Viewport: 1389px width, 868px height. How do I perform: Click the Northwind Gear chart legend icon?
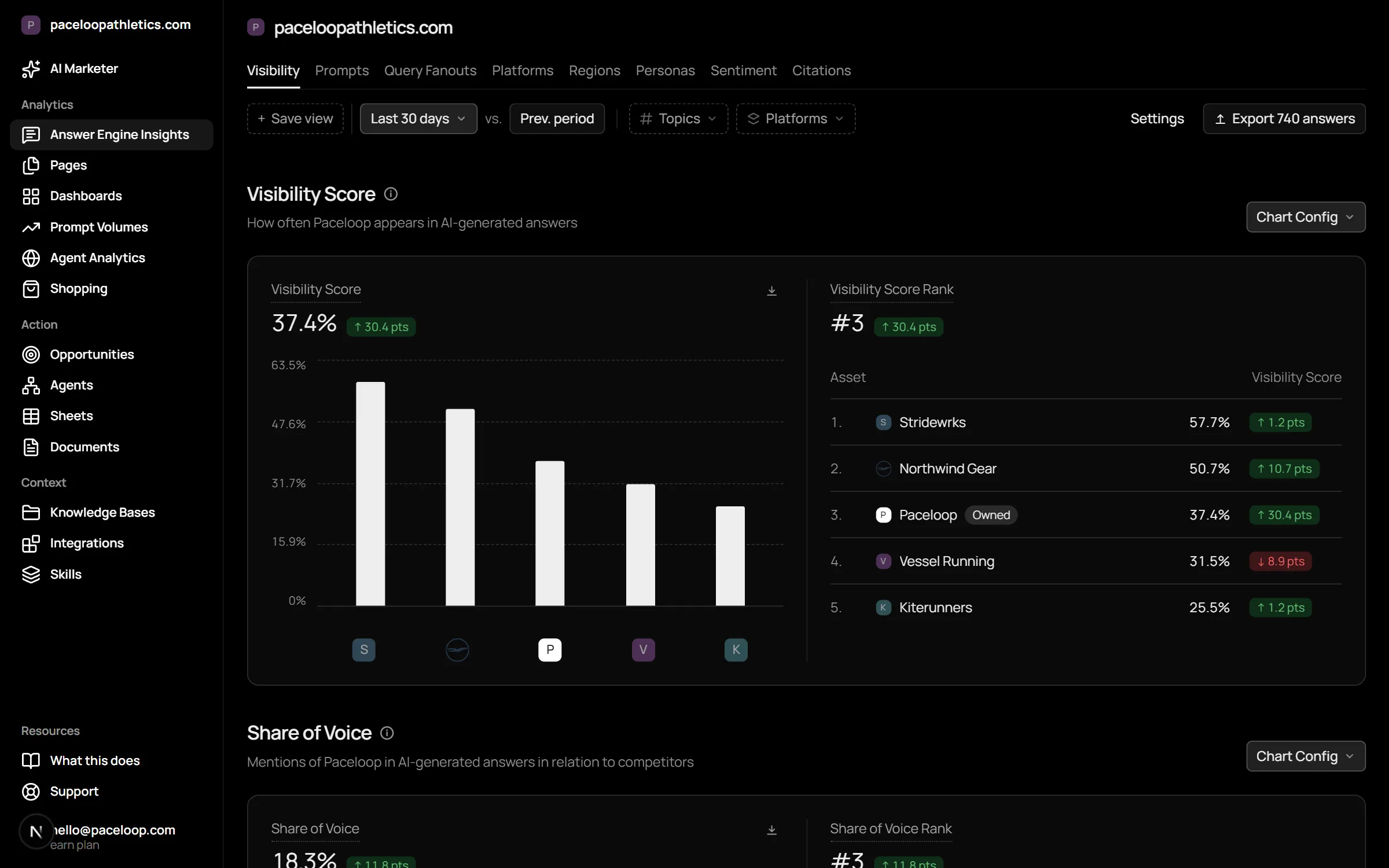tap(457, 650)
